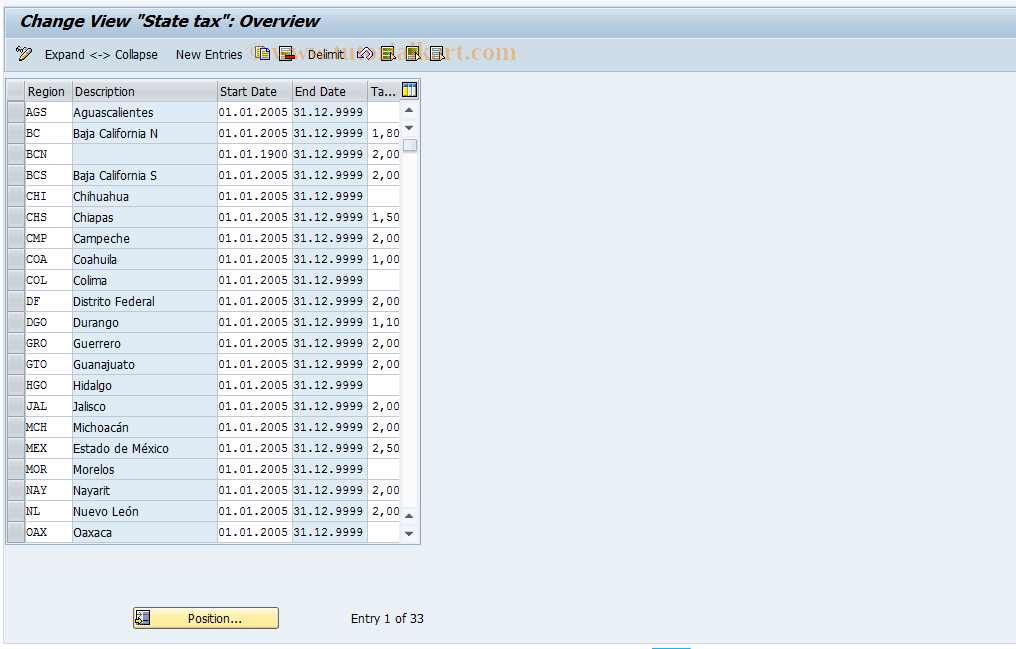Select row for region DF
This screenshot has height=649, width=1016.
[16, 301]
